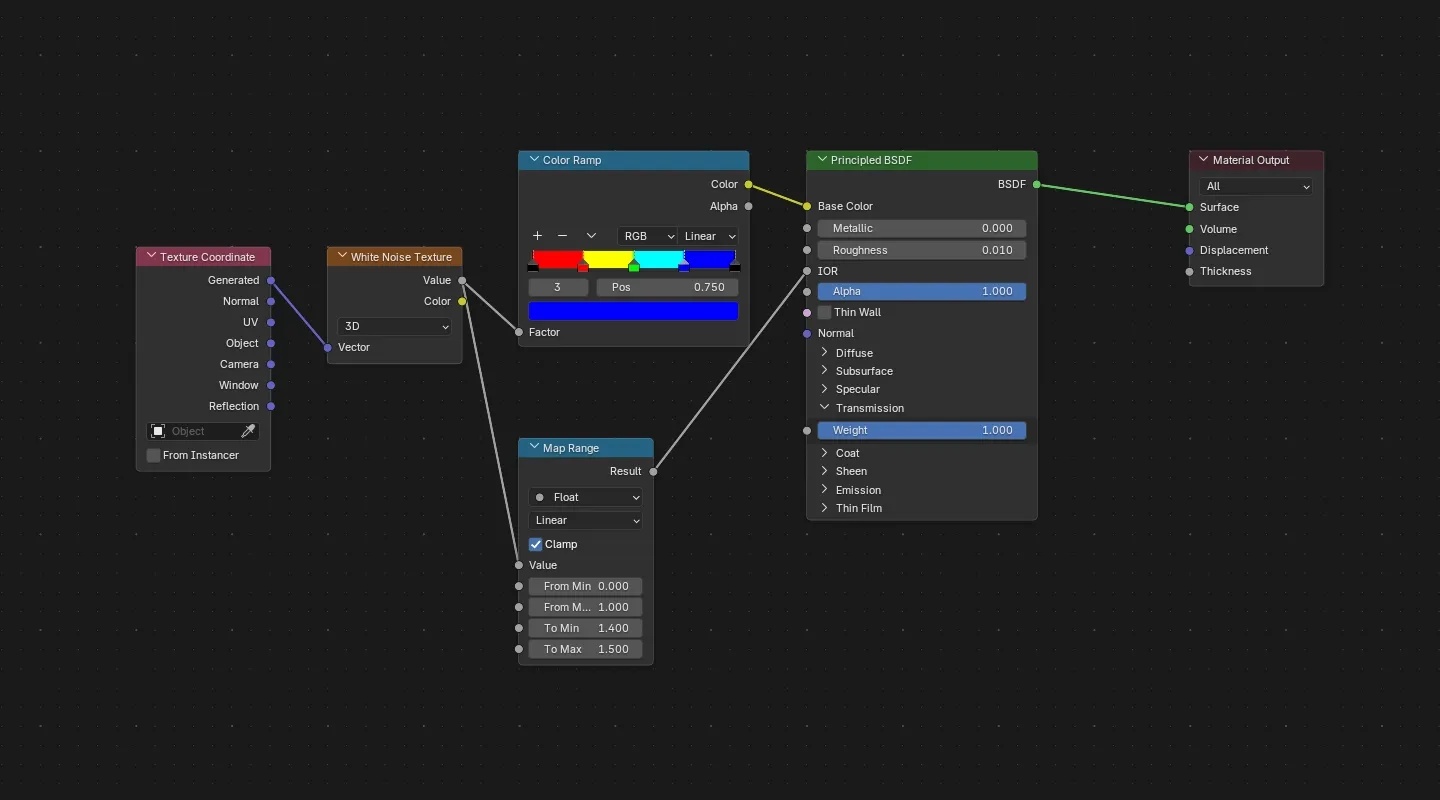This screenshot has height=800, width=1440.
Task: Collapse the Map Range node
Action: (x=534, y=447)
